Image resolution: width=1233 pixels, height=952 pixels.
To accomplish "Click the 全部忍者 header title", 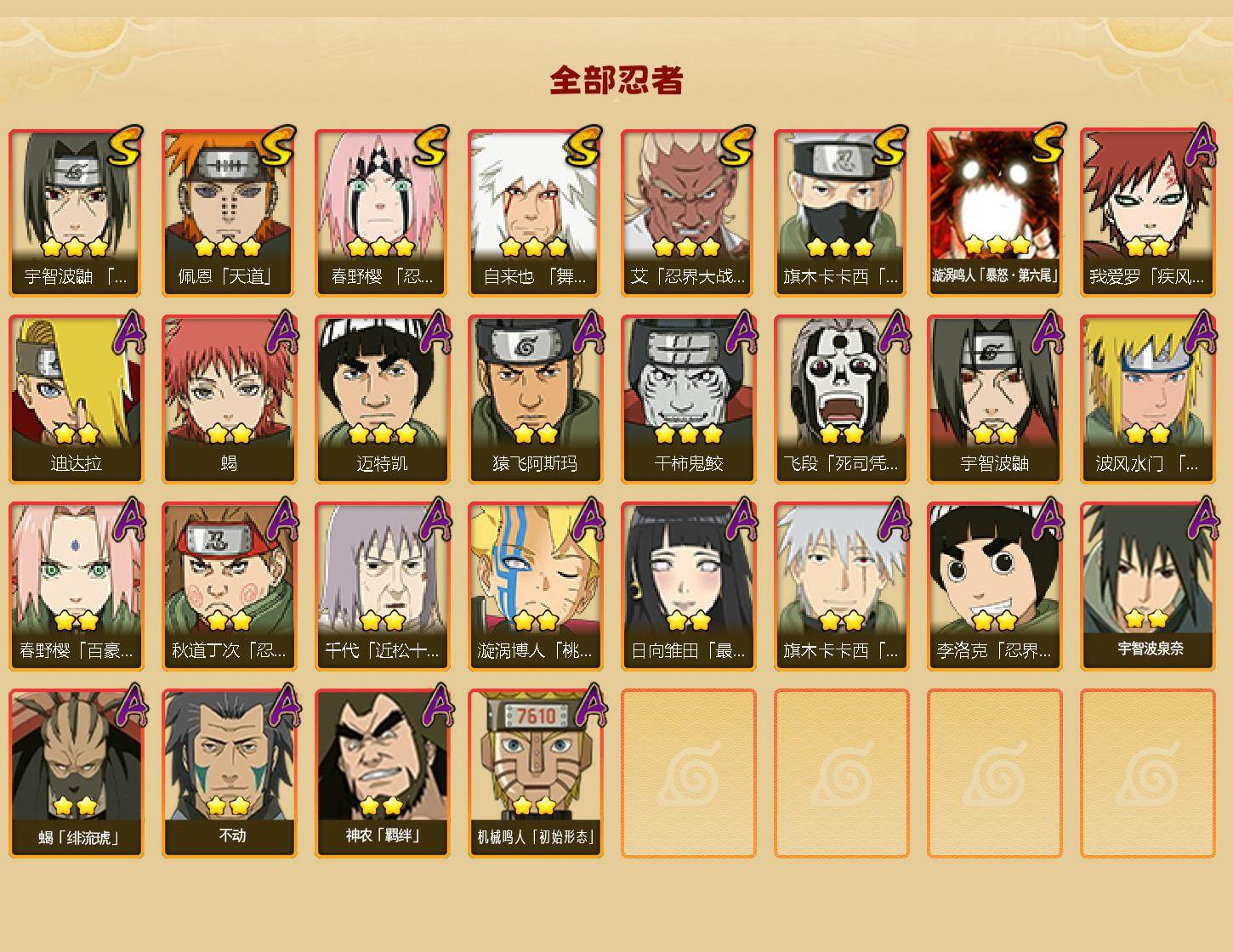I will (616, 80).
